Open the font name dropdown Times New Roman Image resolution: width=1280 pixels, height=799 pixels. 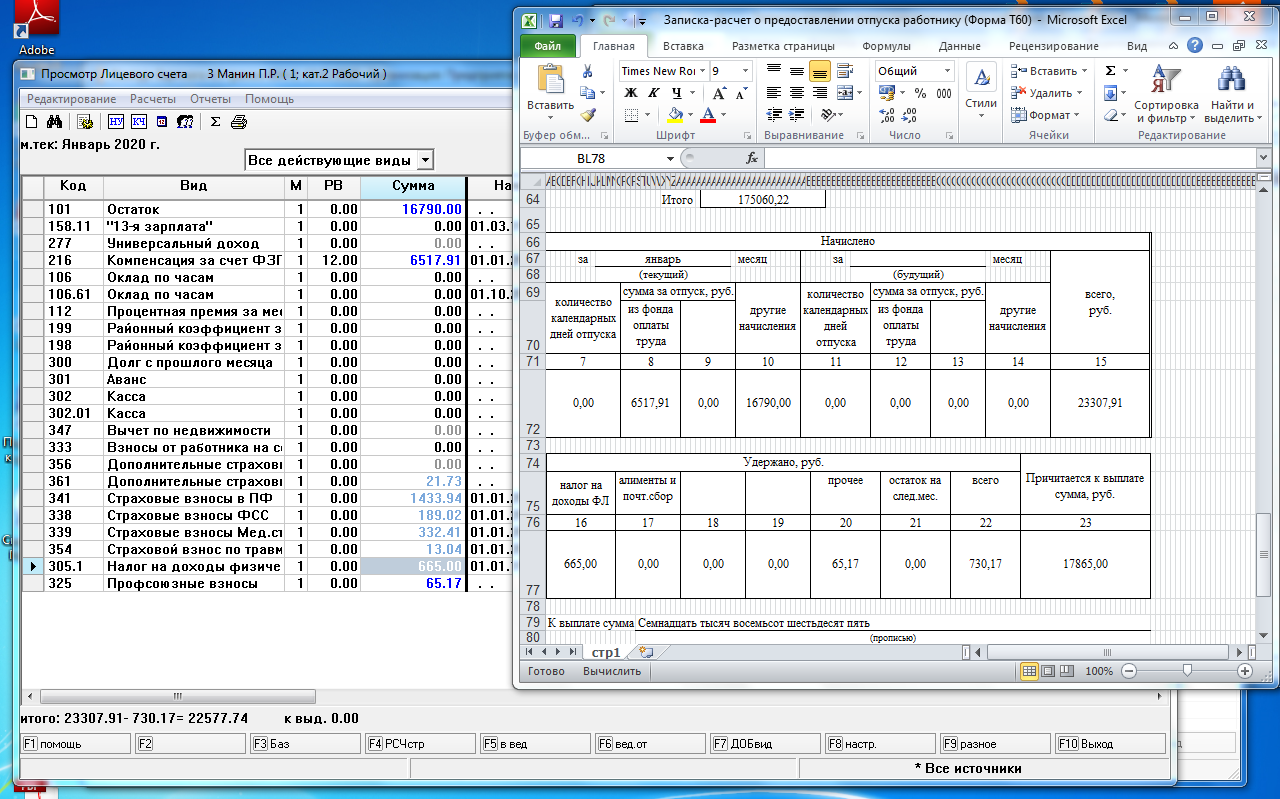703,71
